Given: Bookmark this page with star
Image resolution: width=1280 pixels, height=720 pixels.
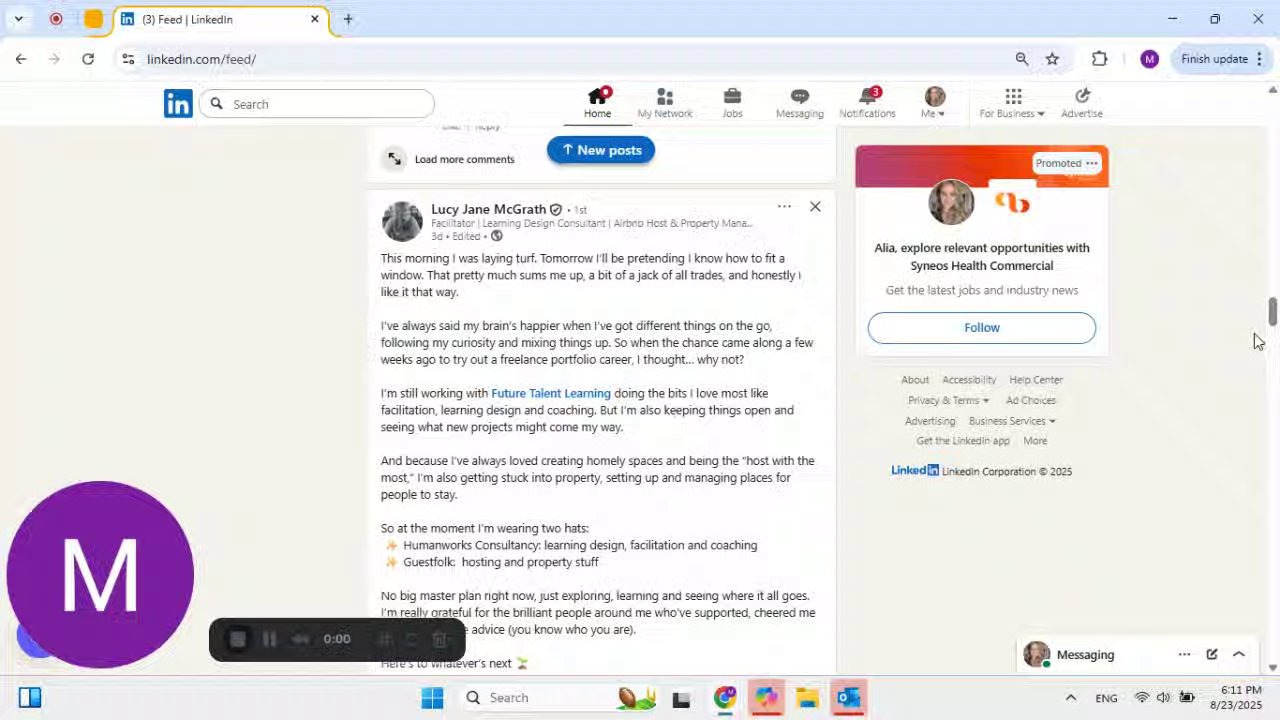Looking at the screenshot, I should click(x=1052, y=59).
